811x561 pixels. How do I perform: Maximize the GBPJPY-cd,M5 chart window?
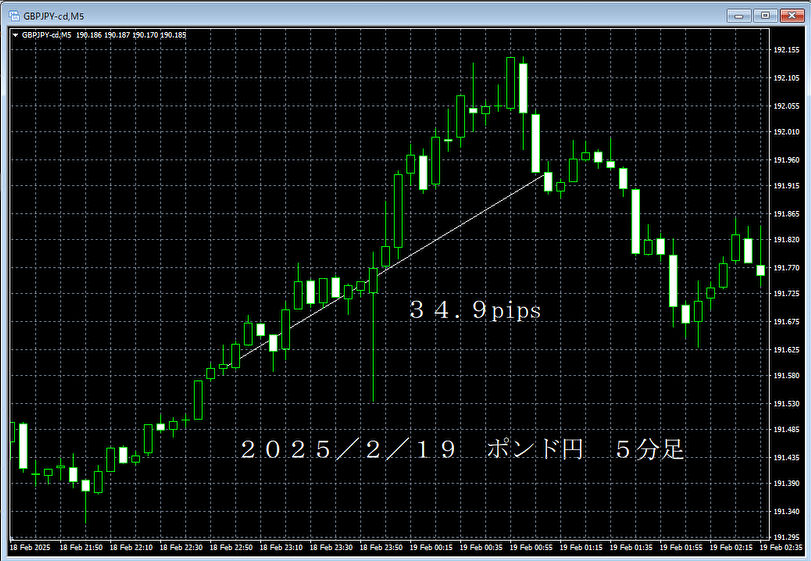click(765, 16)
